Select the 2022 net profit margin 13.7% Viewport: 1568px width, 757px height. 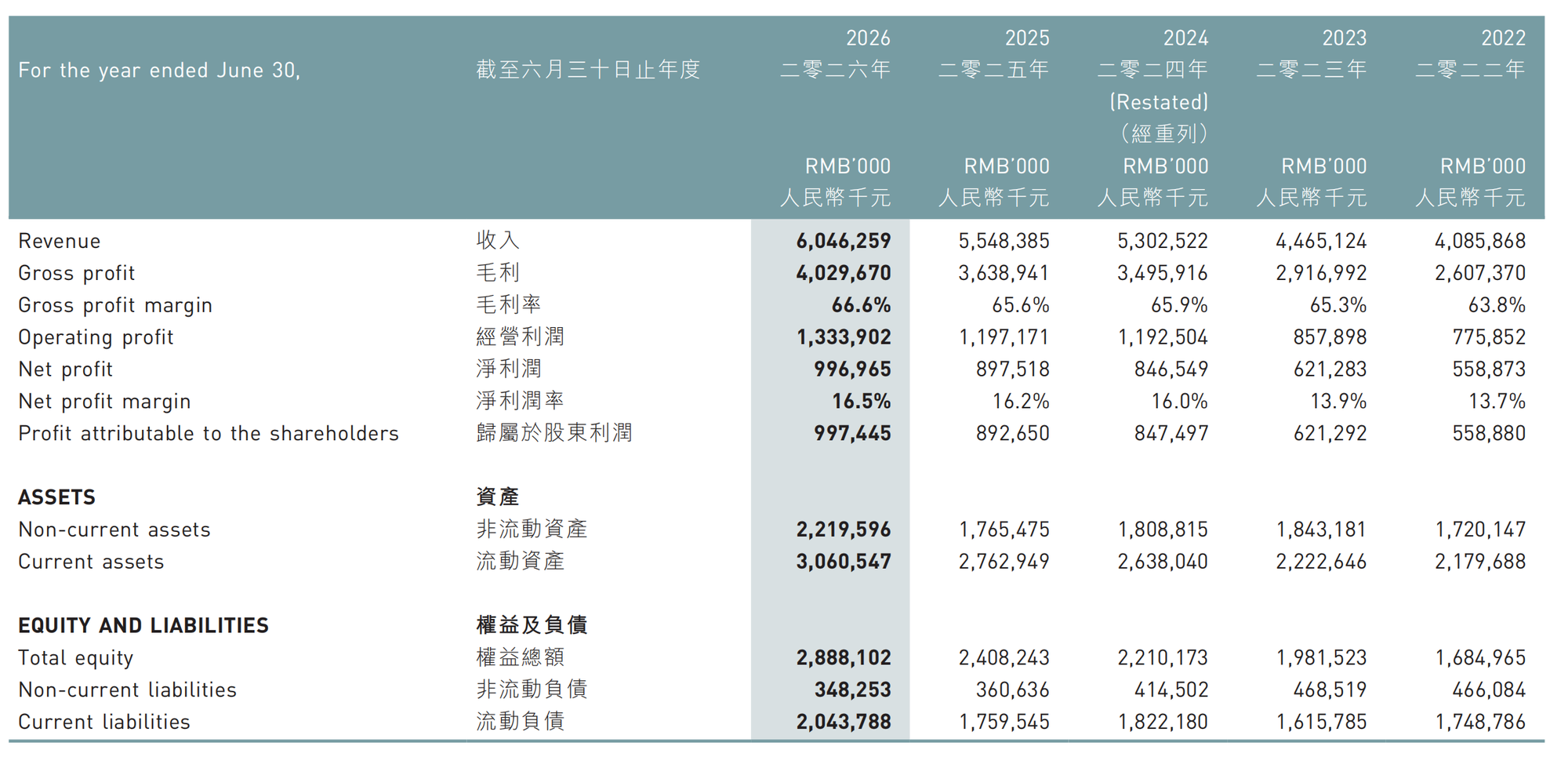pyautogui.click(x=1497, y=401)
